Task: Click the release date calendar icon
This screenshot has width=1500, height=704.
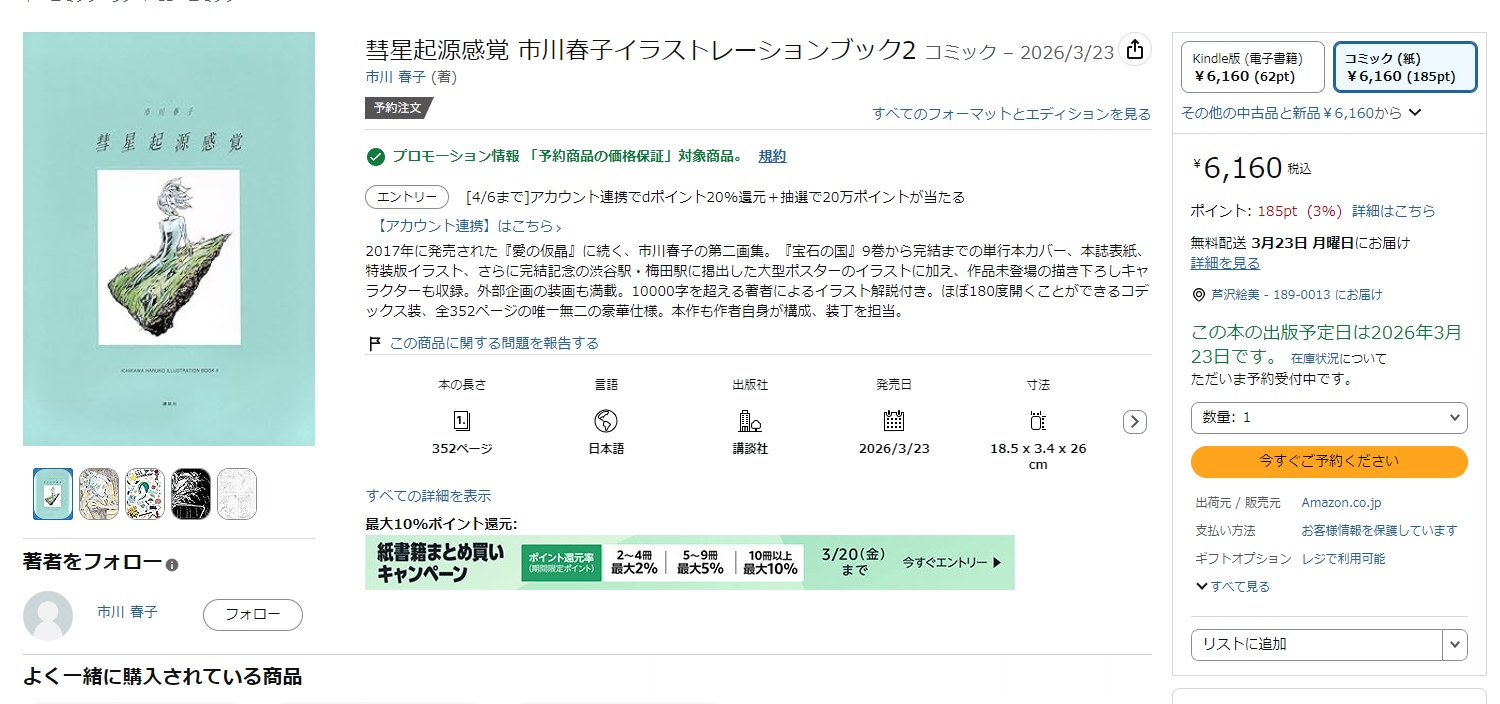Action: tap(893, 420)
